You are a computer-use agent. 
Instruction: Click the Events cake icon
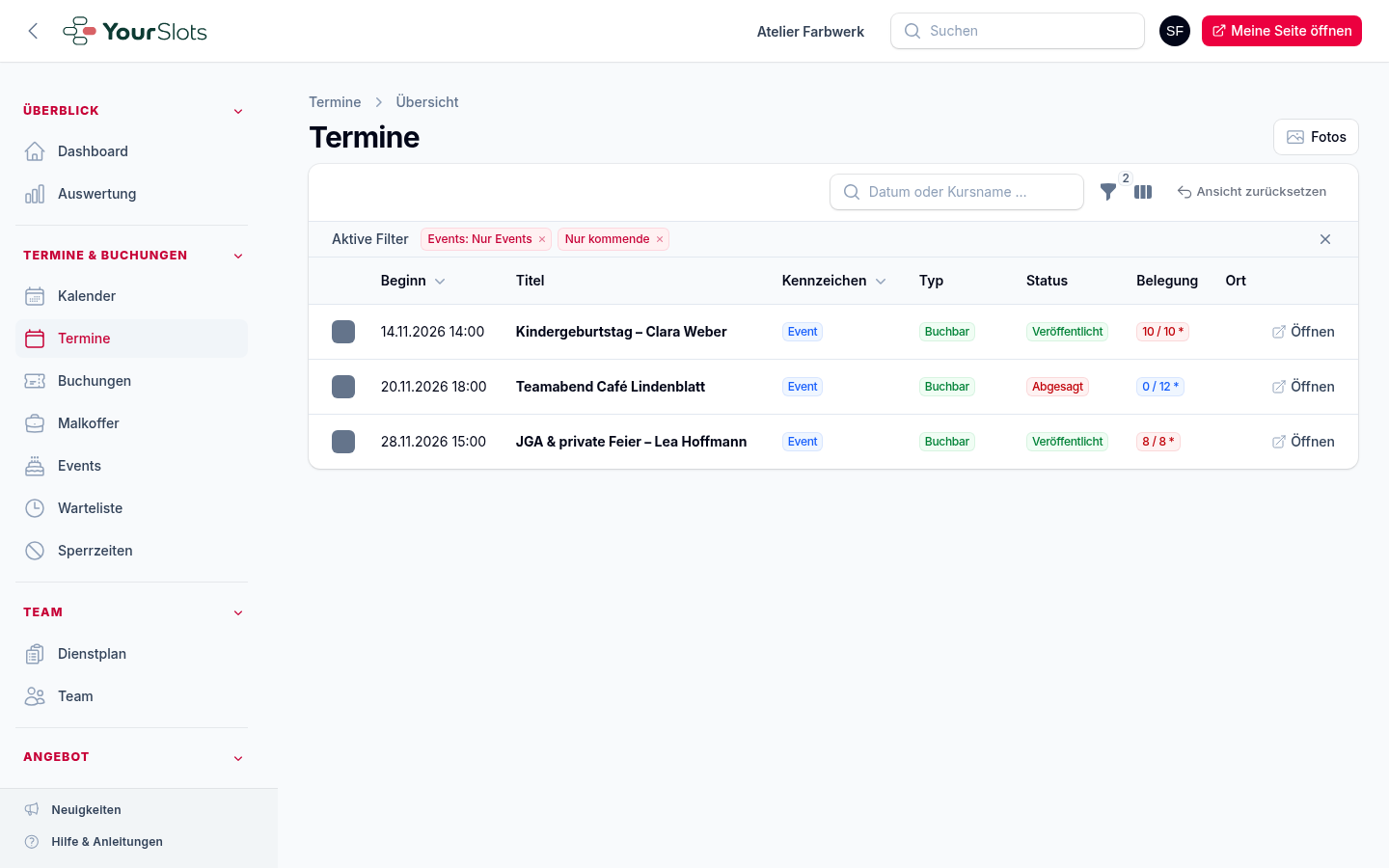[x=35, y=466]
